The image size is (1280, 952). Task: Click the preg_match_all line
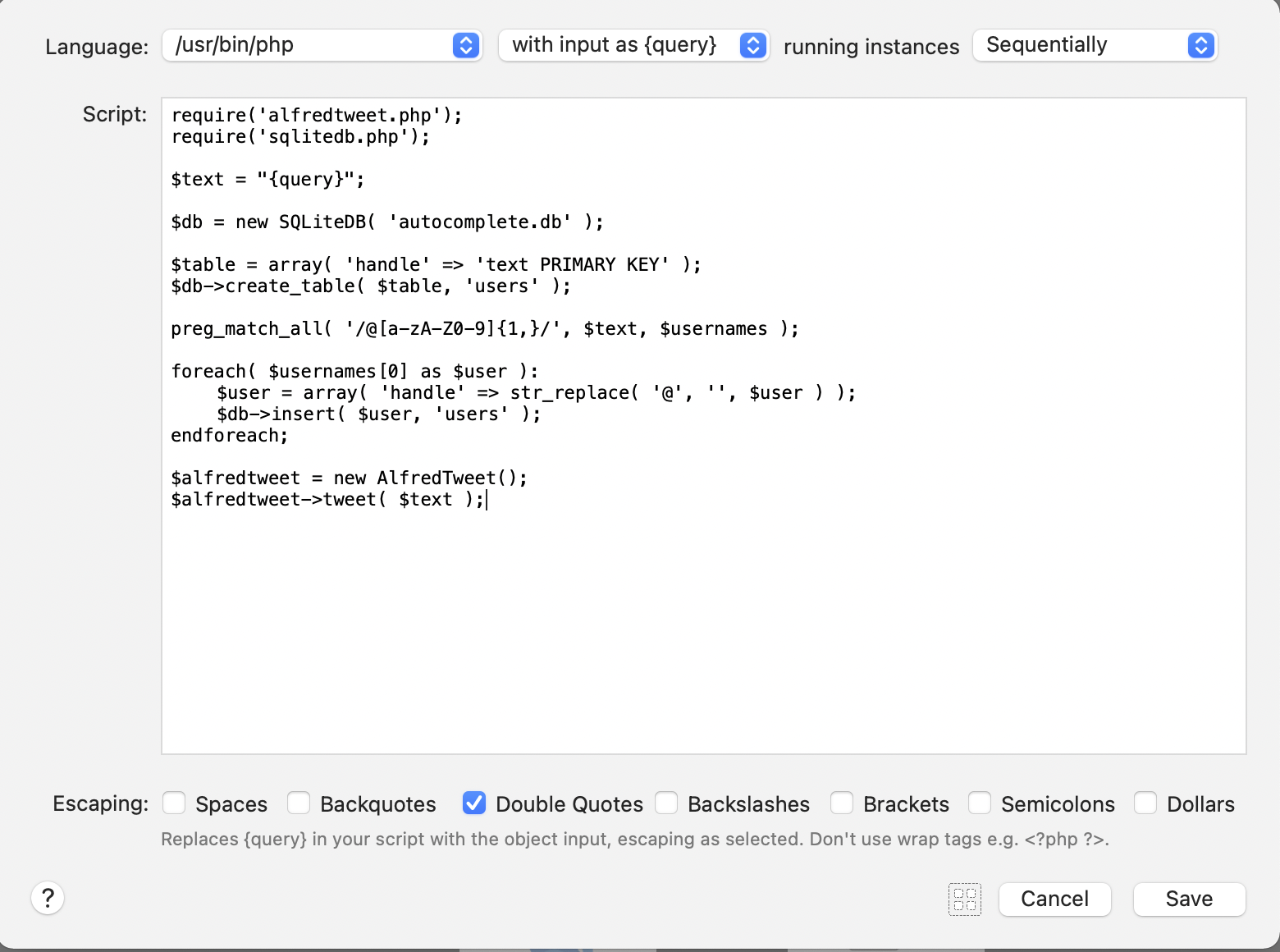(x=485, y=328)
